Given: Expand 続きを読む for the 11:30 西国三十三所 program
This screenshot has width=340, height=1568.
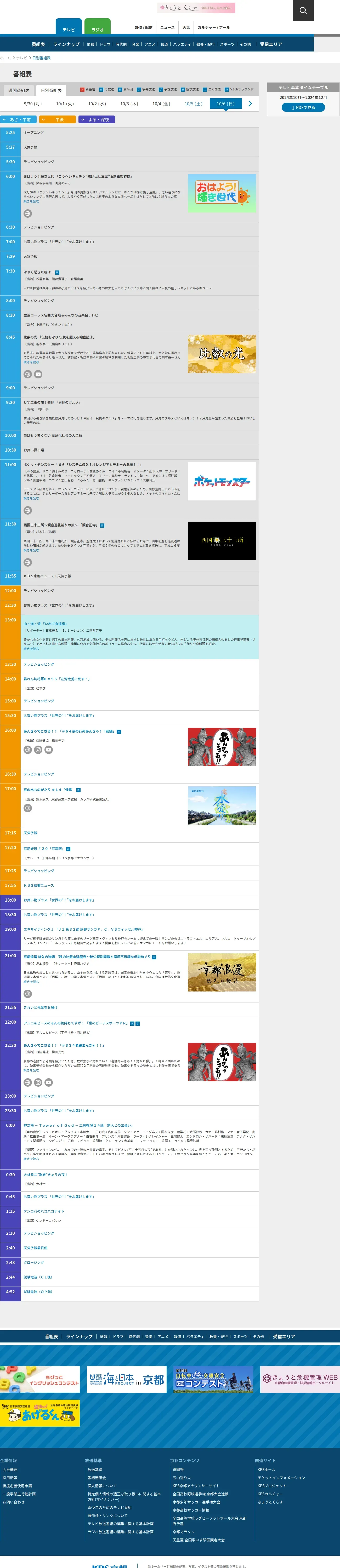Looking at the screenshot, I should click(x=31, y=550).
